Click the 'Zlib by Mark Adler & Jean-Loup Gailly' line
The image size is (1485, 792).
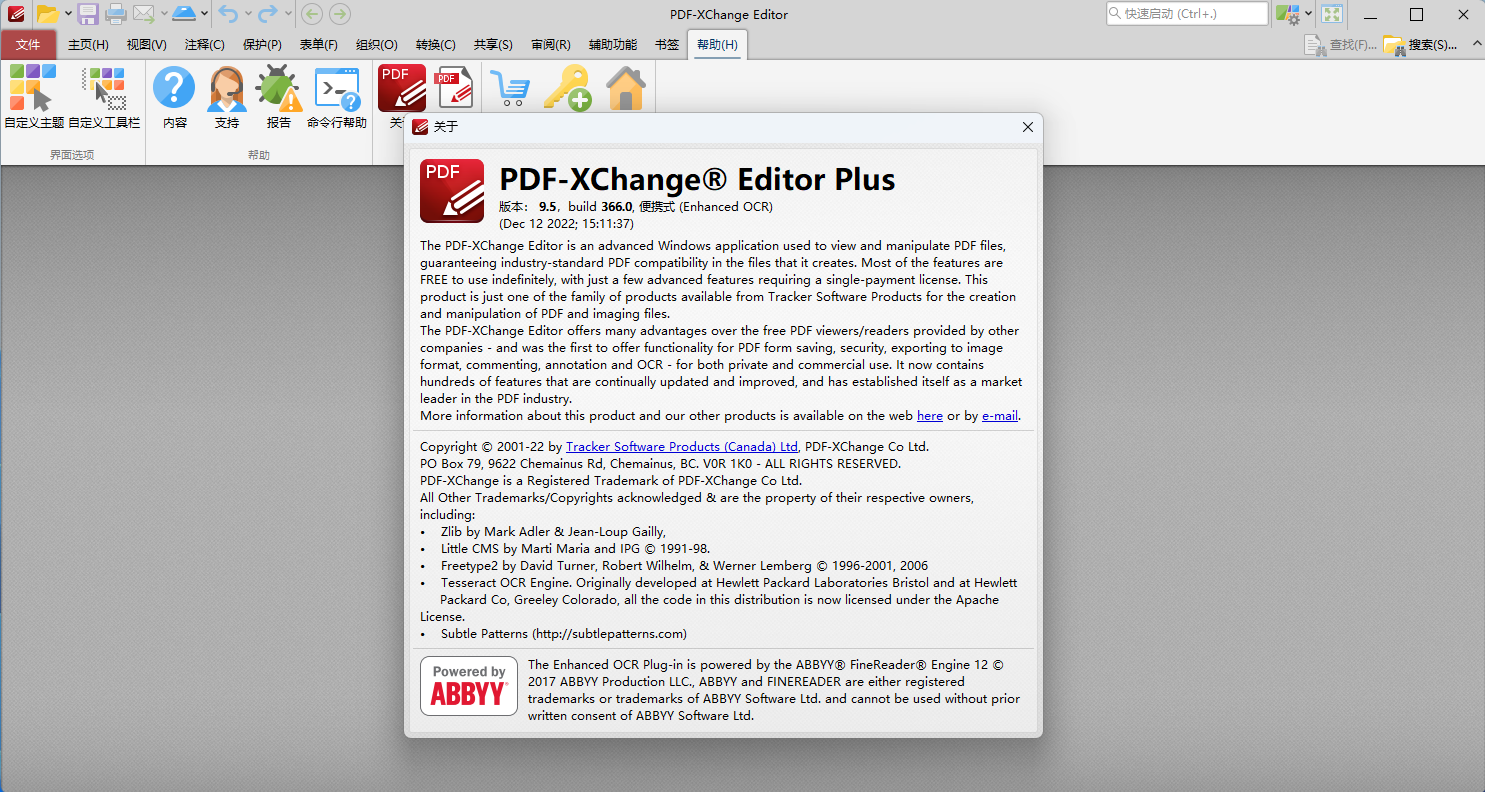point(553,532)
